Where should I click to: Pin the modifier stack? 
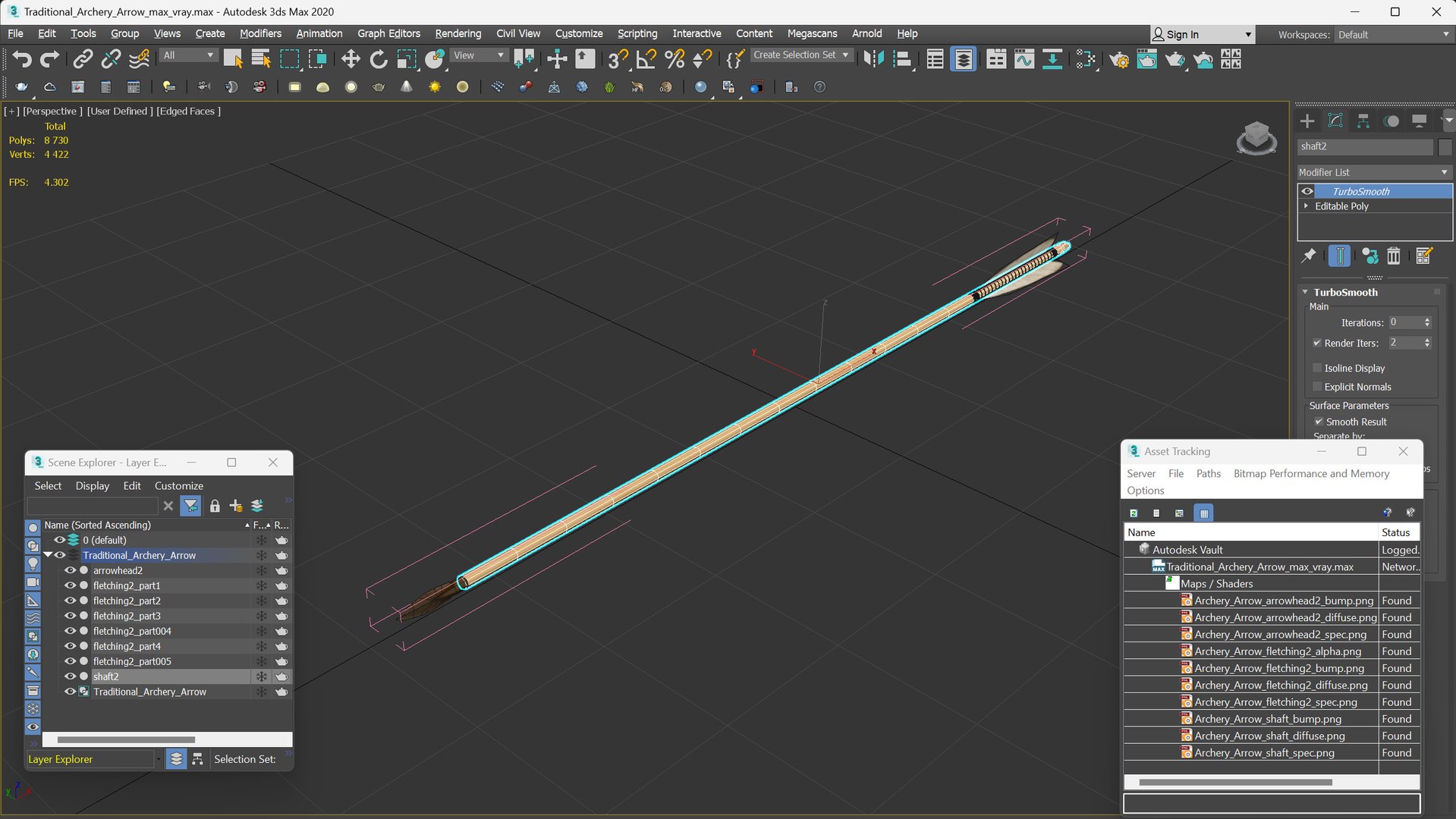(x=1308, y=256)
